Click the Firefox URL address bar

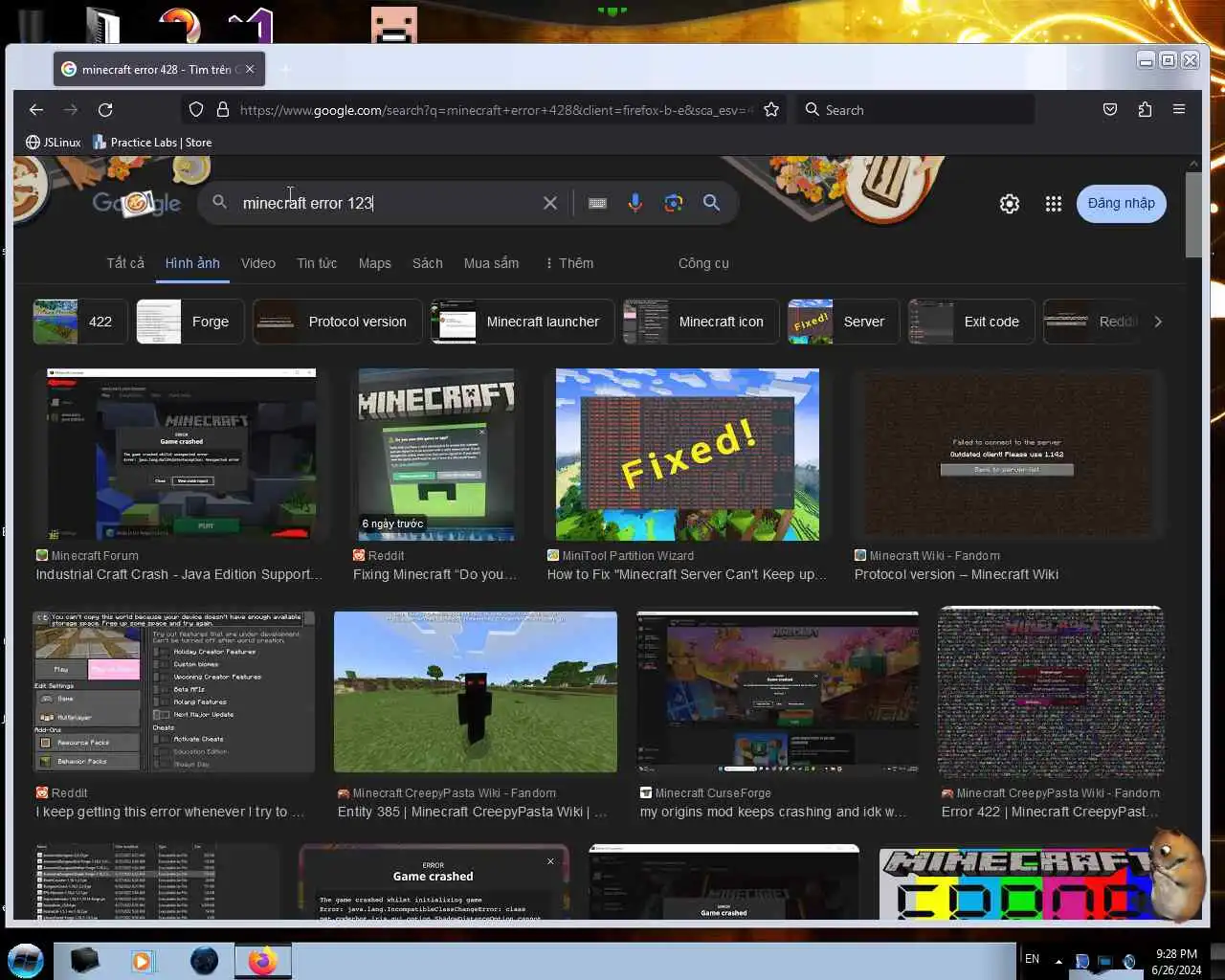pyautogui.click(x=496, y=110)
